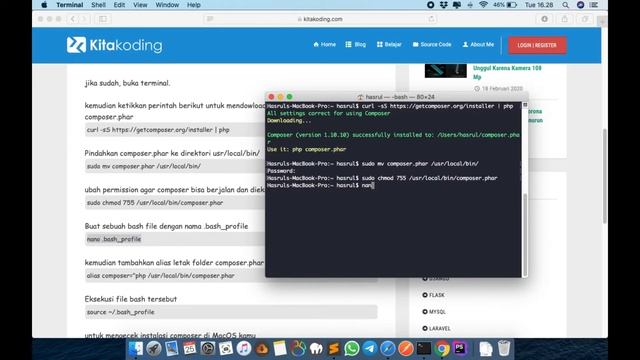Open the Window menu
The width and height of the screenshot is (640, 360).
pyautogui.click(x=167, y=5)
